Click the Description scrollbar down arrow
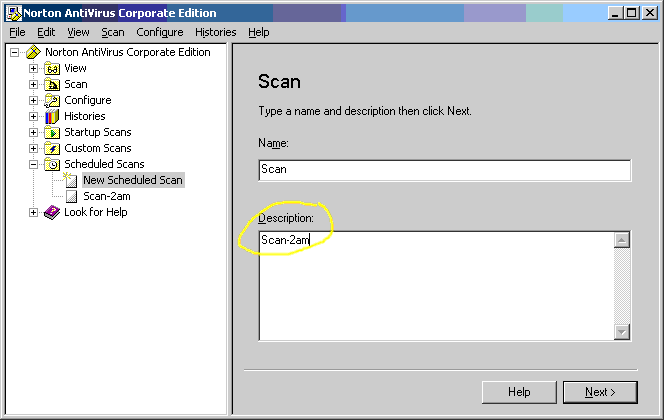Image resolution: width=664 pixels, height=420 pixels. click(x=621, y=332)
